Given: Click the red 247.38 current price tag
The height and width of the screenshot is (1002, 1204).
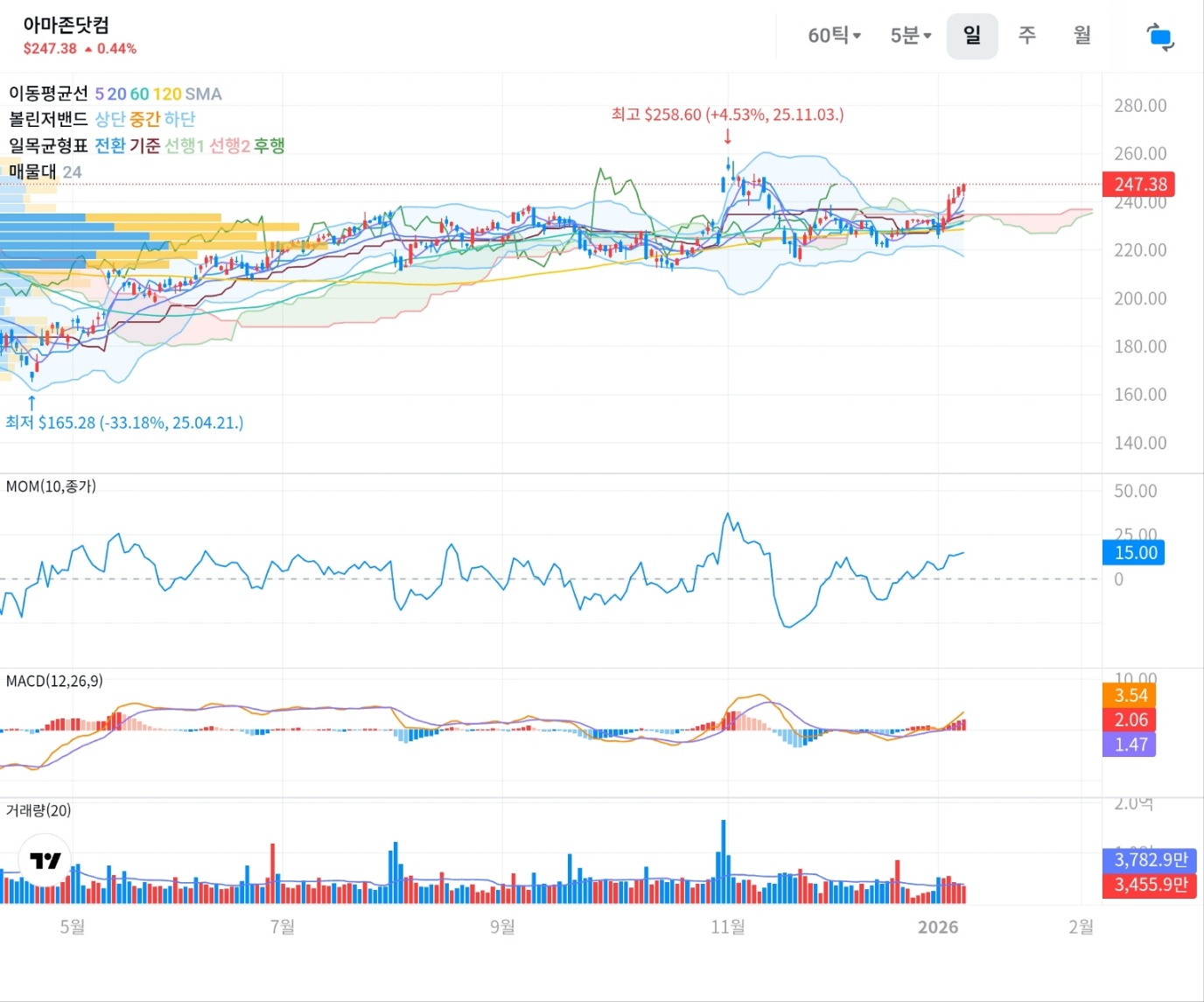Looking at the screenshot, I should tap(1139, 185).
